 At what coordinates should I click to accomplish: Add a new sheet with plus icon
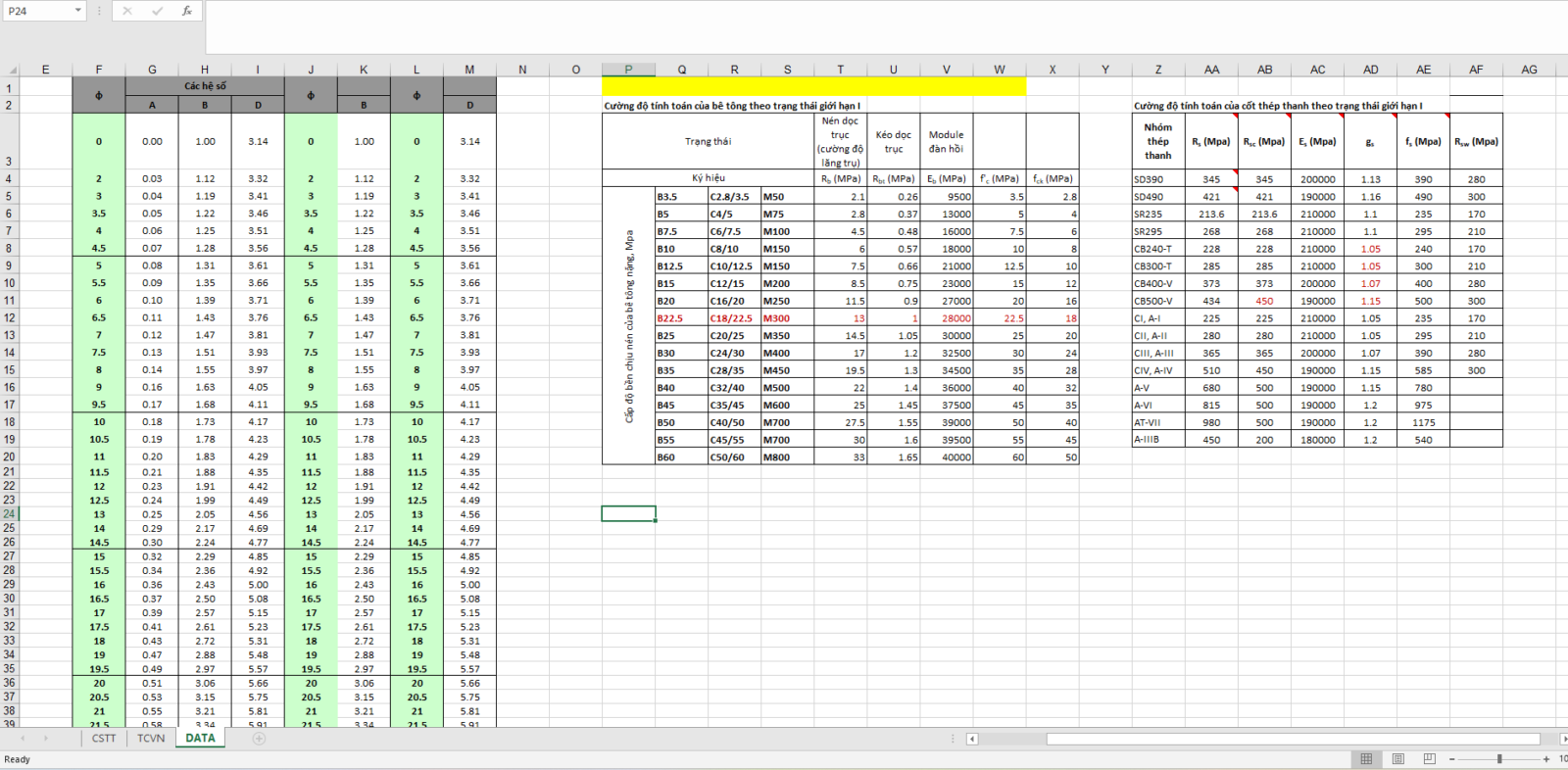pyautogui.click(x=259, y=739)
